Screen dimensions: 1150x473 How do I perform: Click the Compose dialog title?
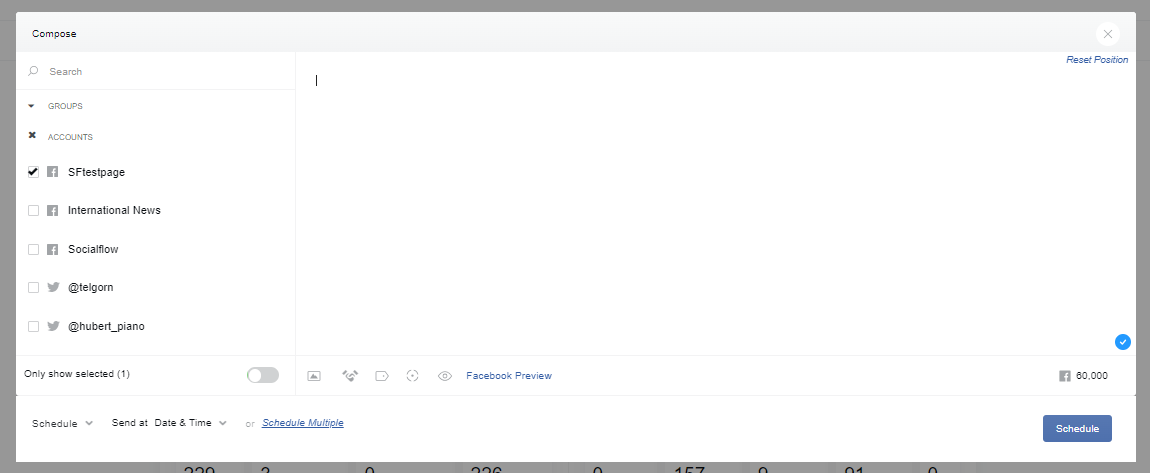(x=54, y=34)
